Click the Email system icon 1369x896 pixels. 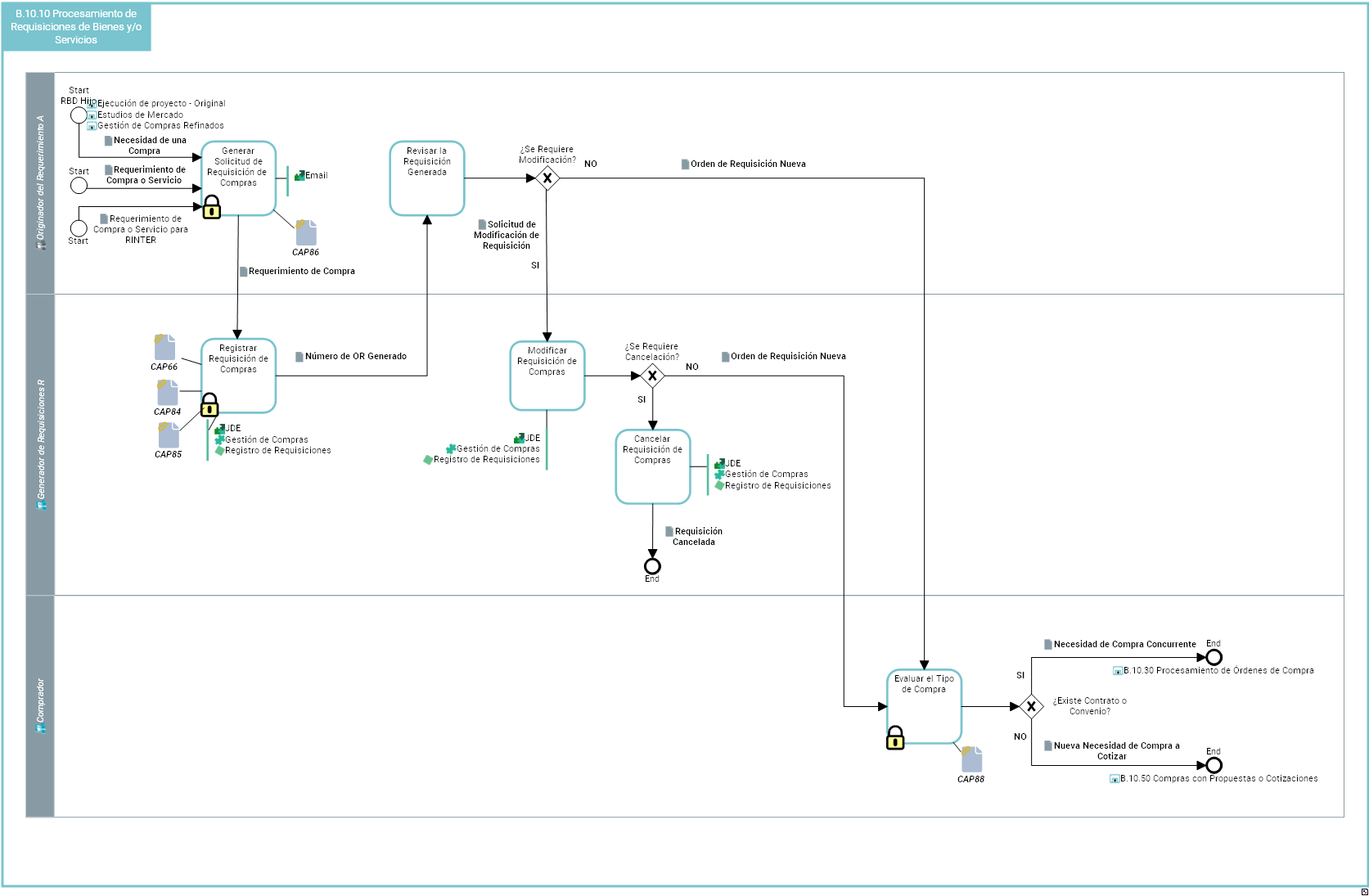pos(299,175)
